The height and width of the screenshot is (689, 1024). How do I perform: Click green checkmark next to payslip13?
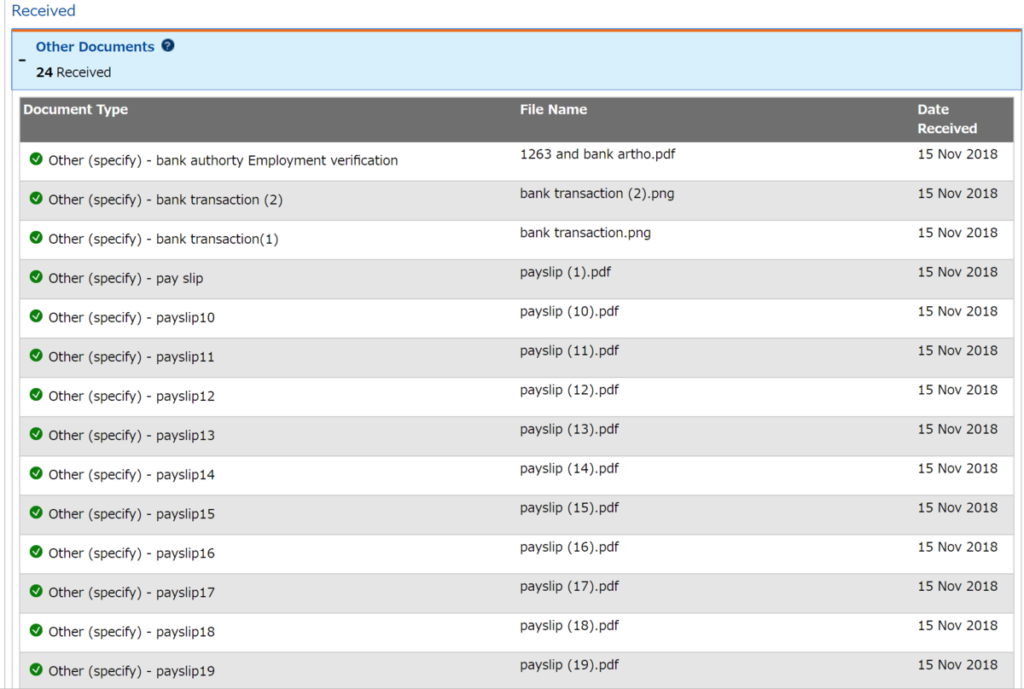[36, 434]
